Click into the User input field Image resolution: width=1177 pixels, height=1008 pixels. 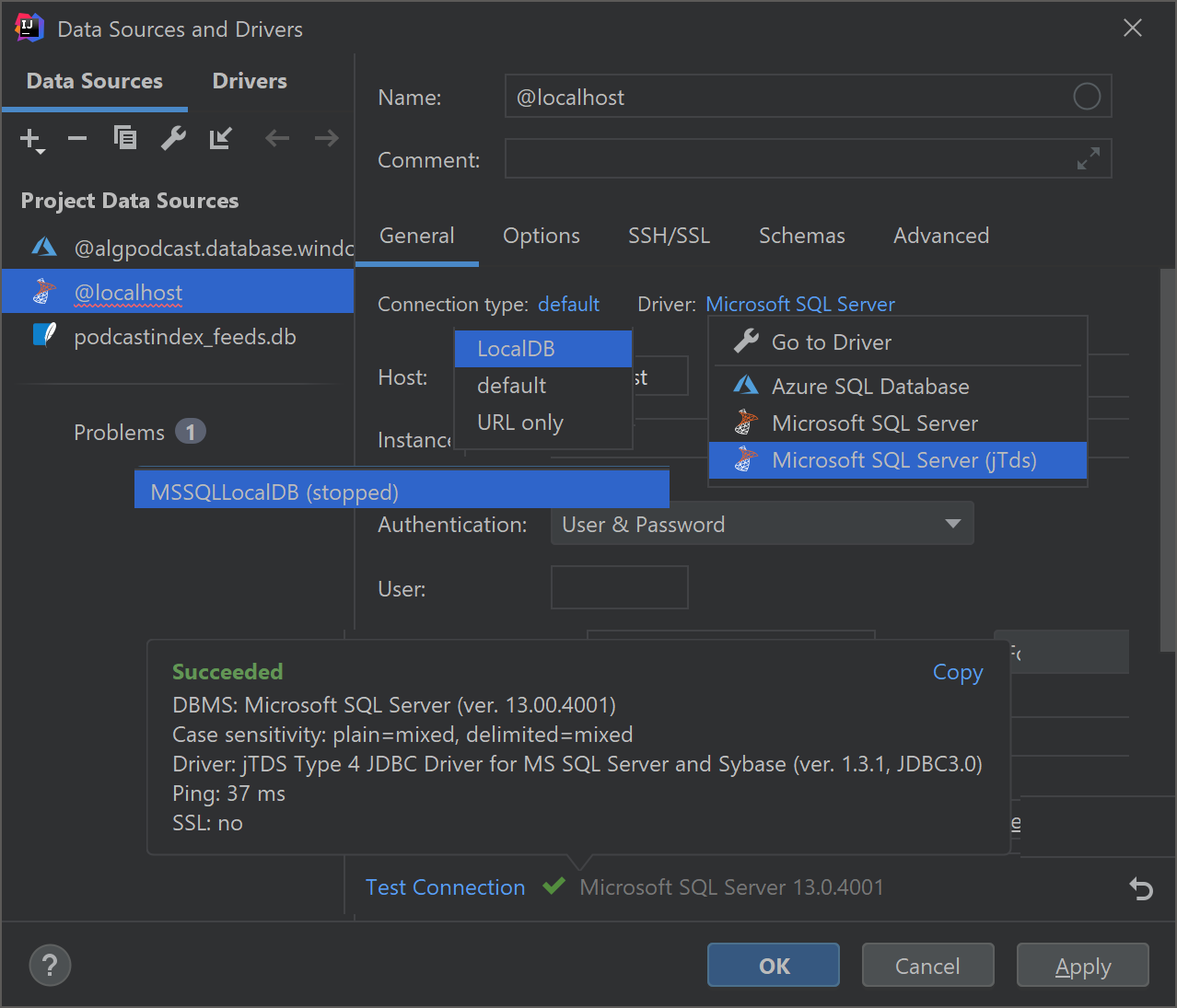(619, 587)
